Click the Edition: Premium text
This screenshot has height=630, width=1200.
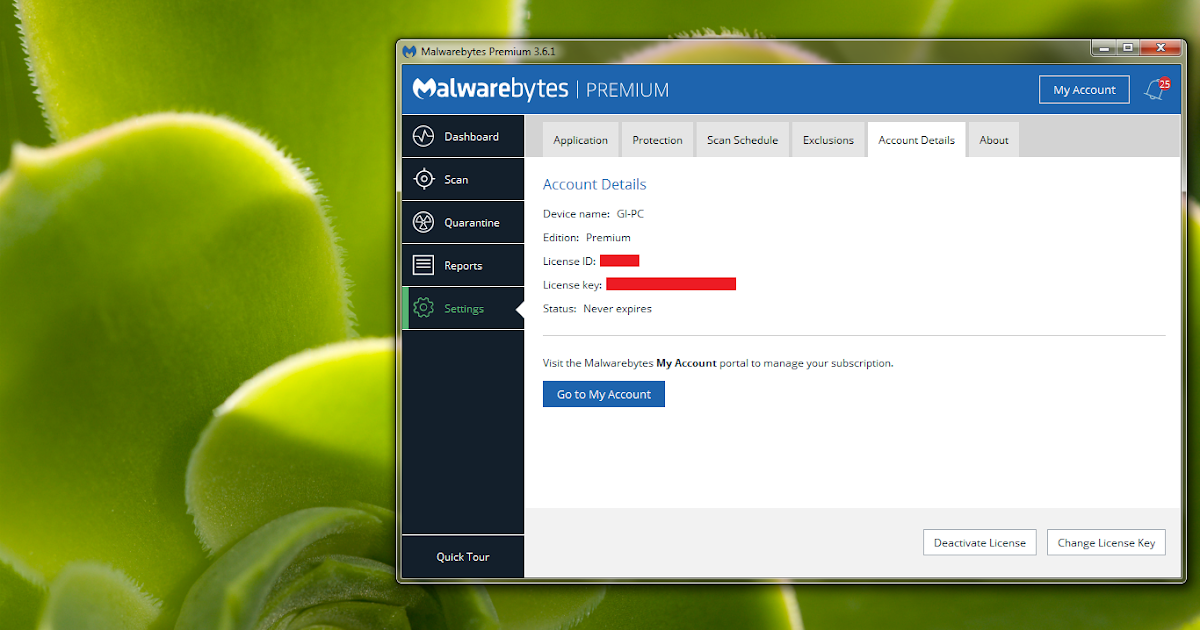tap(586, 238)
